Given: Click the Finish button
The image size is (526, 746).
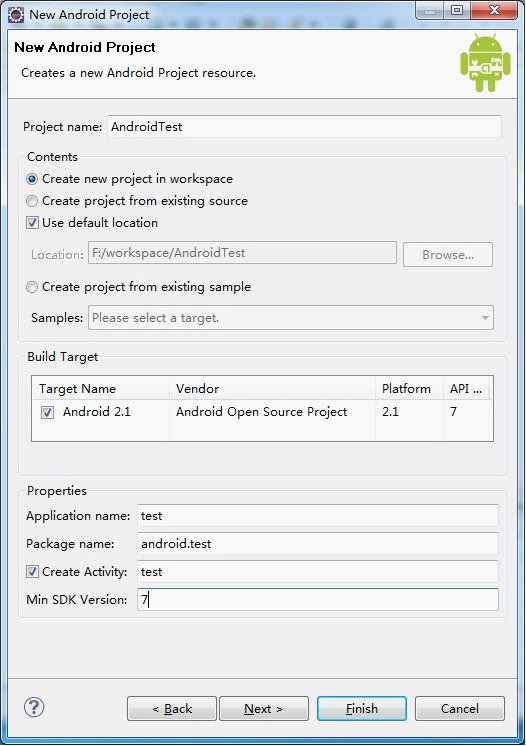Looking at the screenshot, I should [362, 709].
